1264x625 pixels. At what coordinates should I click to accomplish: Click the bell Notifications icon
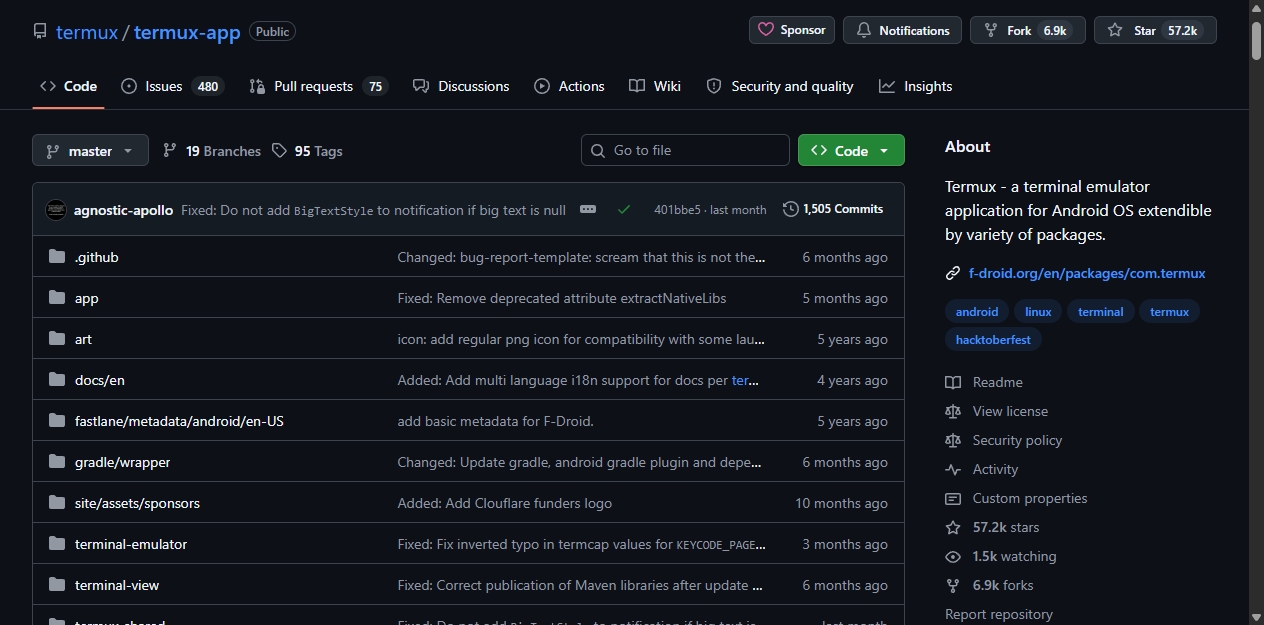(864, 30)
